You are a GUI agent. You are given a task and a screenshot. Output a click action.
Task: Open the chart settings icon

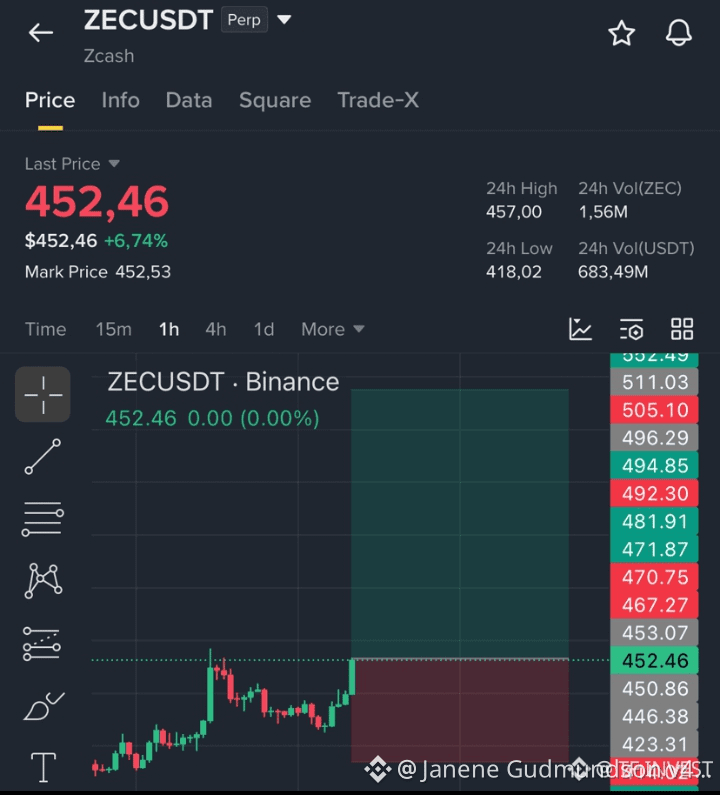tap(631, 329)
